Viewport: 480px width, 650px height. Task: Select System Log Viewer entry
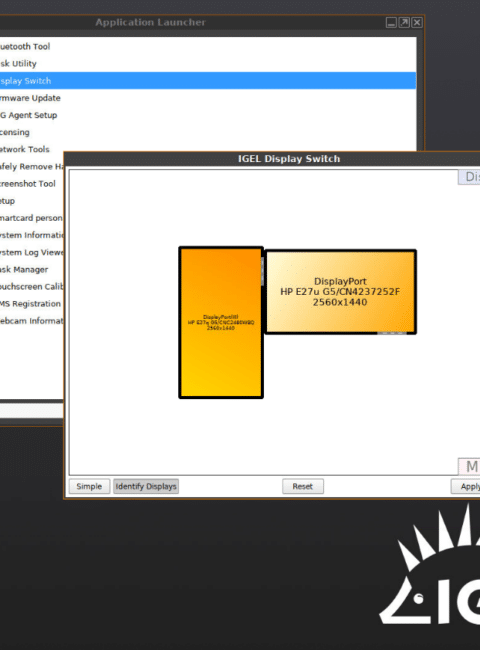pos(32,252)
